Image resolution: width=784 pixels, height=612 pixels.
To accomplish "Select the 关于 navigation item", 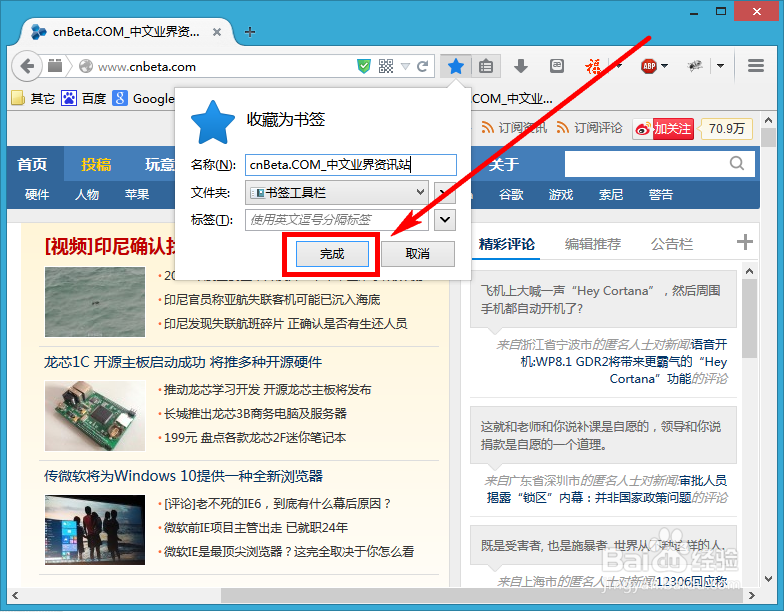I will 504,164.
